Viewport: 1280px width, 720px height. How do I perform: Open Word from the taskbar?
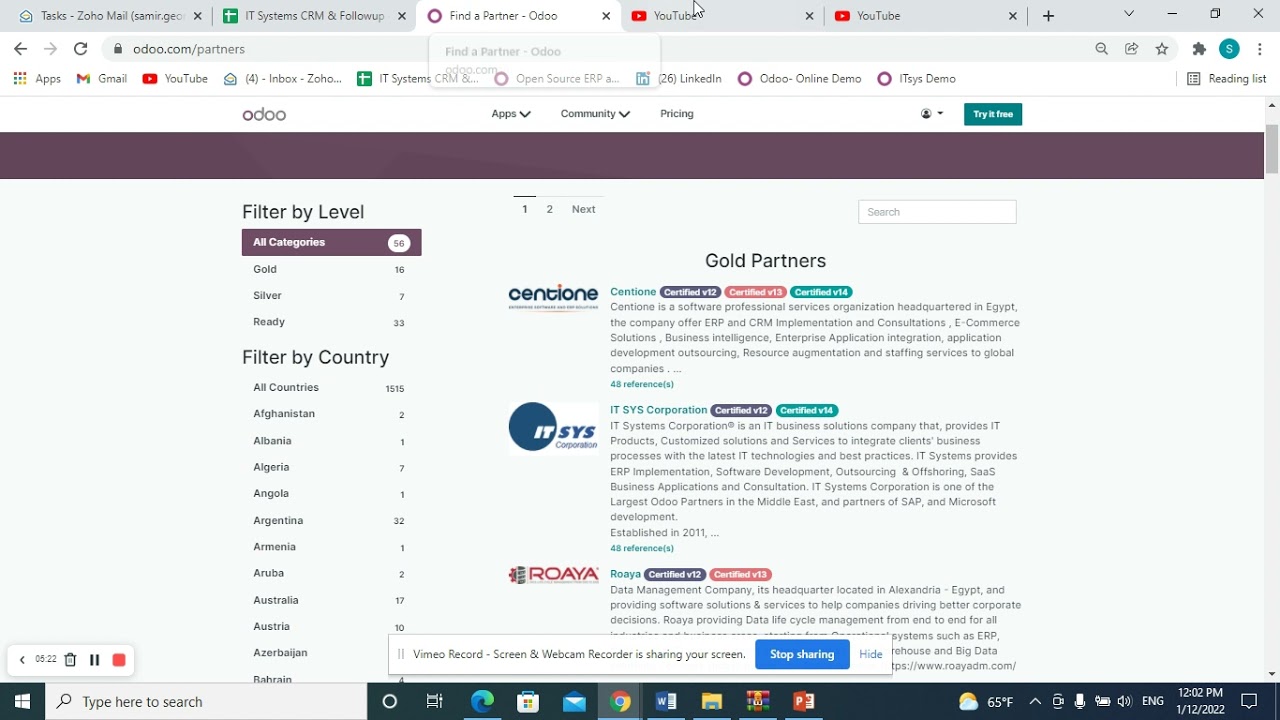coord(666,701)
